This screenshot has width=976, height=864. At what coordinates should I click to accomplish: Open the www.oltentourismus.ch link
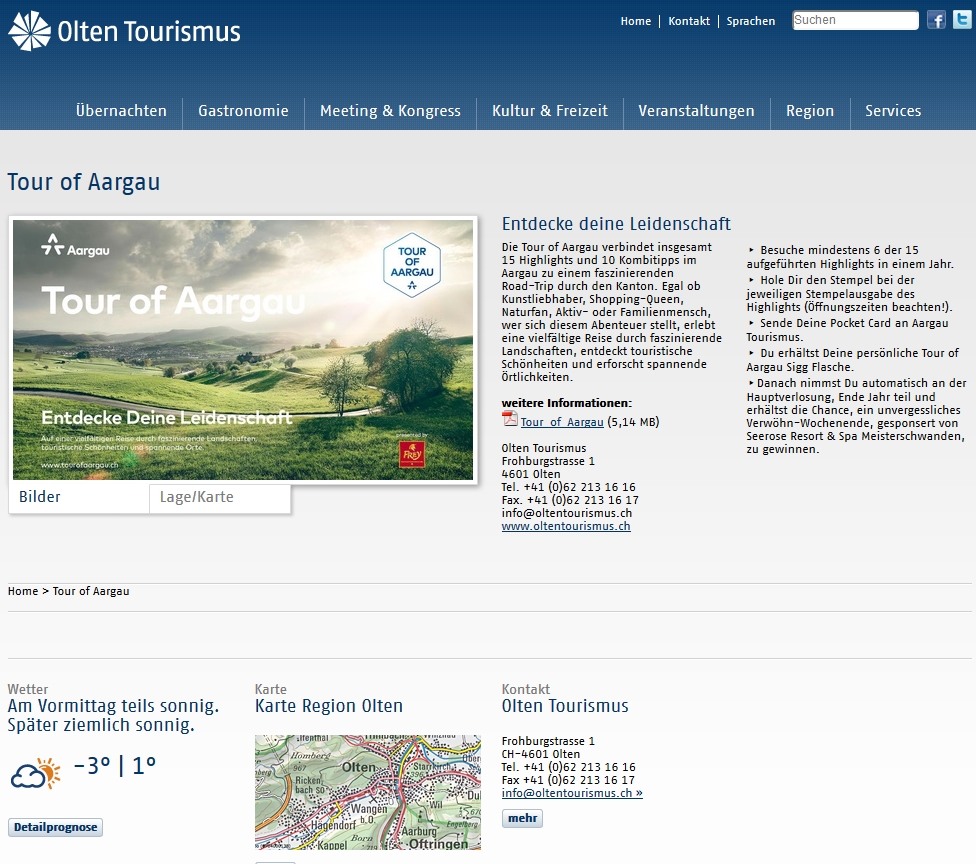pos(566,526)
